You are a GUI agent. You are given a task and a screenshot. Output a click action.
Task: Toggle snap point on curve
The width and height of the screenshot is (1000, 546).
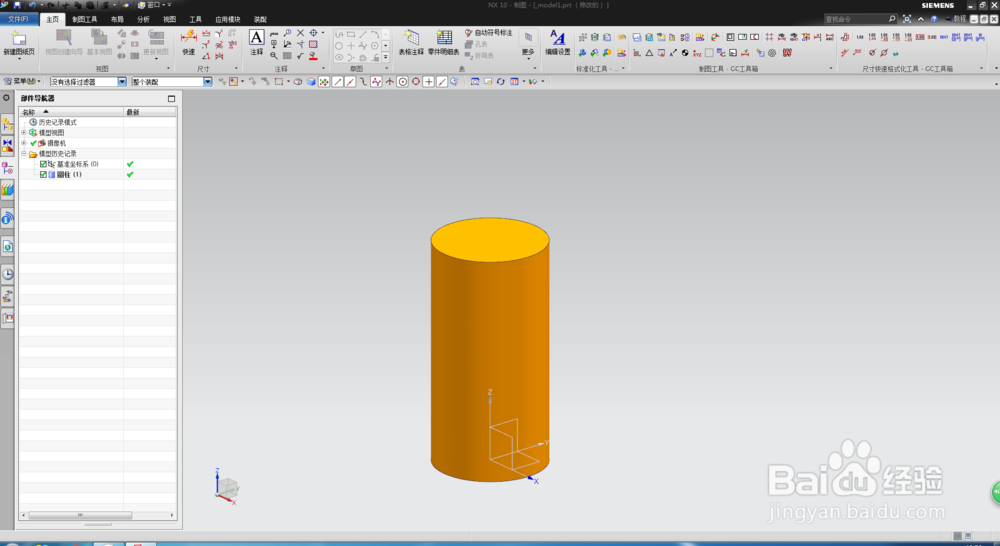coord(442,82)
